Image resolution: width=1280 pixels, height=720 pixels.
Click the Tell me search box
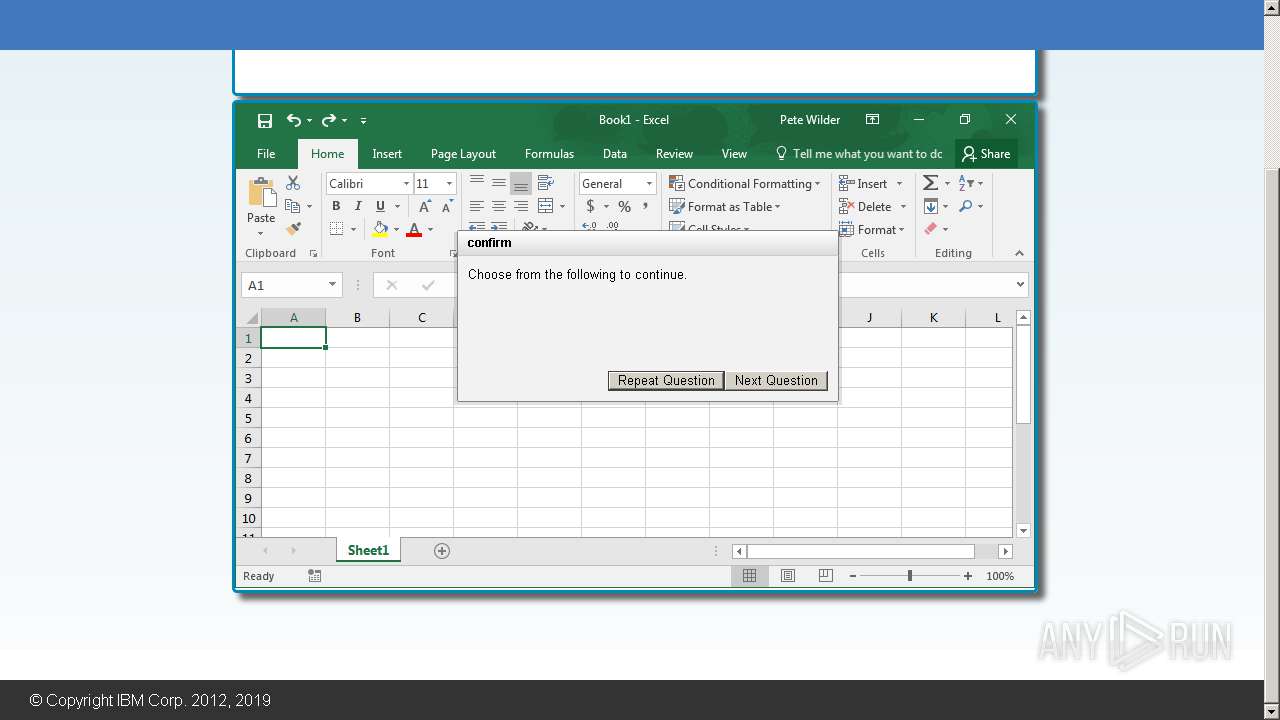pos(859,154)
